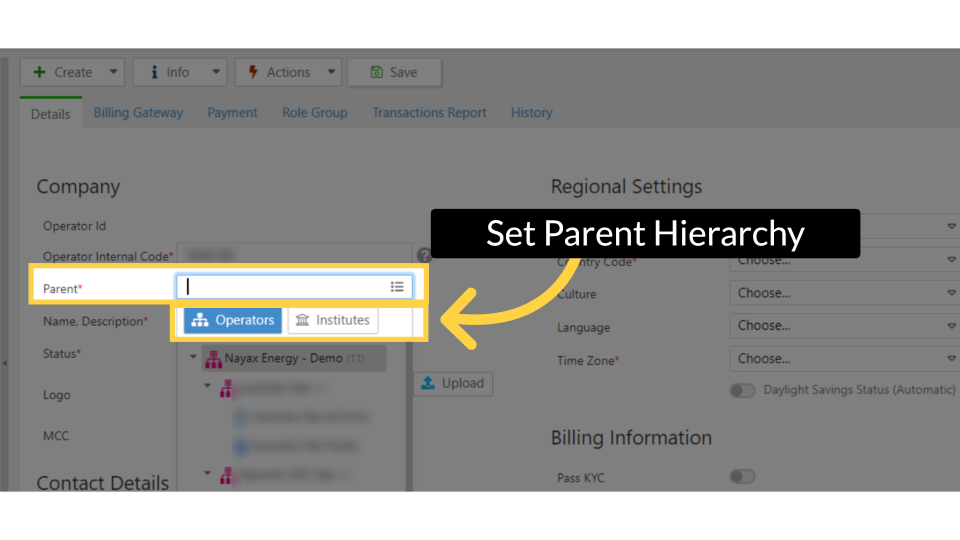Image resolution: width=960 pixels, height=540 pixels.
Task: Click the help question mark icon
Action: coord(423,256)
